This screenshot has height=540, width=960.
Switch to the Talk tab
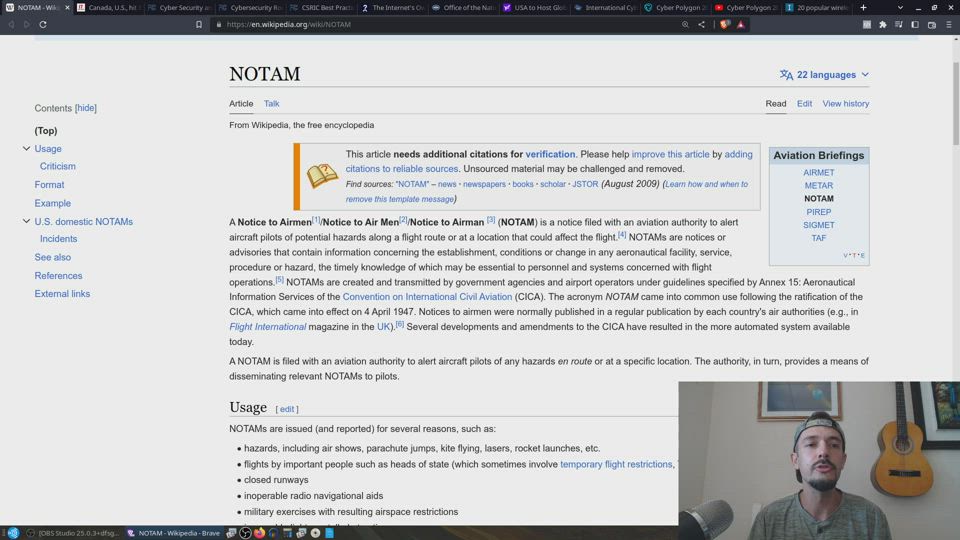[x=271, y=104]
